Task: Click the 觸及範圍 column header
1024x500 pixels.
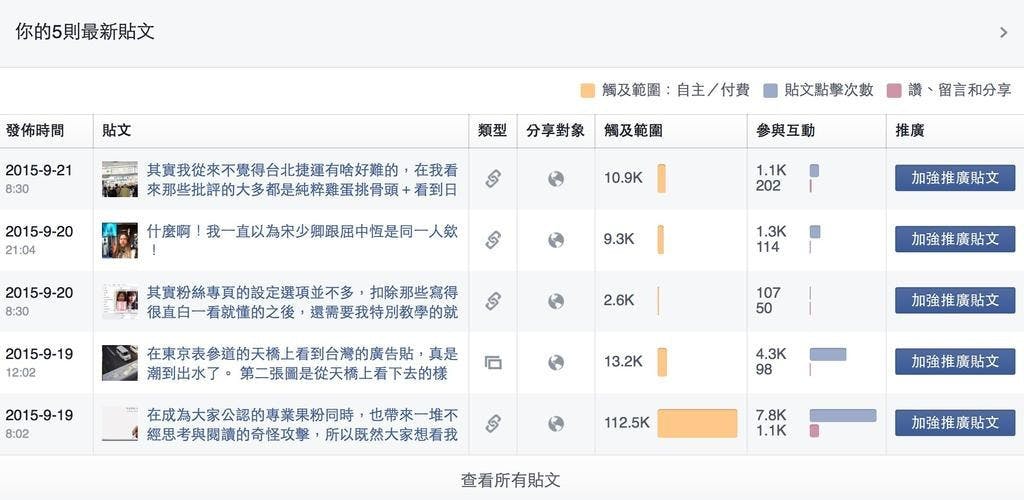Action: 633,131
